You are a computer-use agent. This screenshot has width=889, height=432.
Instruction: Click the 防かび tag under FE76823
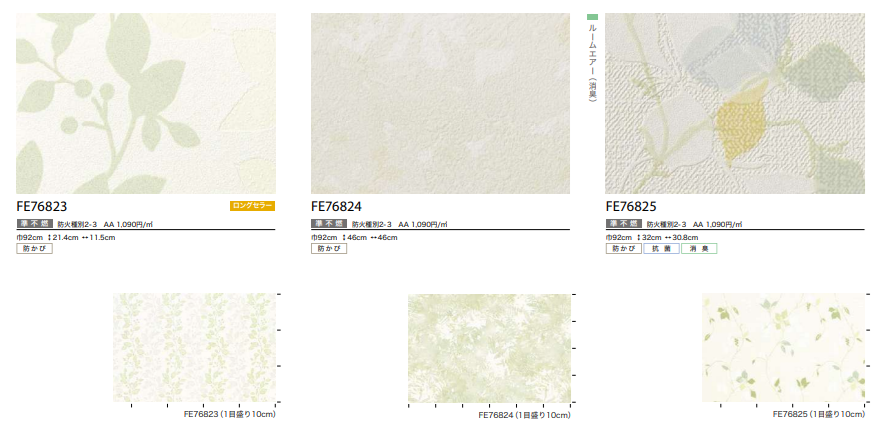coord(35,249)
